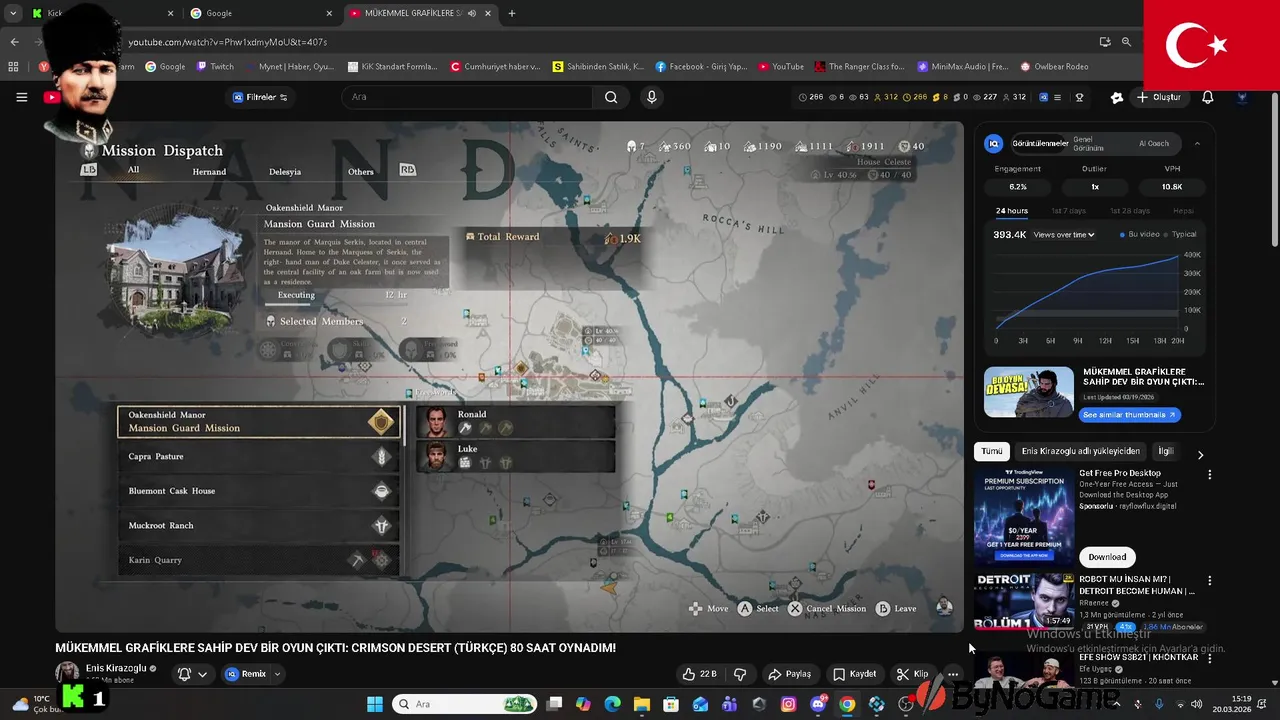Click the YouTube search magnifier button
1280x720 pixels.
610,97
